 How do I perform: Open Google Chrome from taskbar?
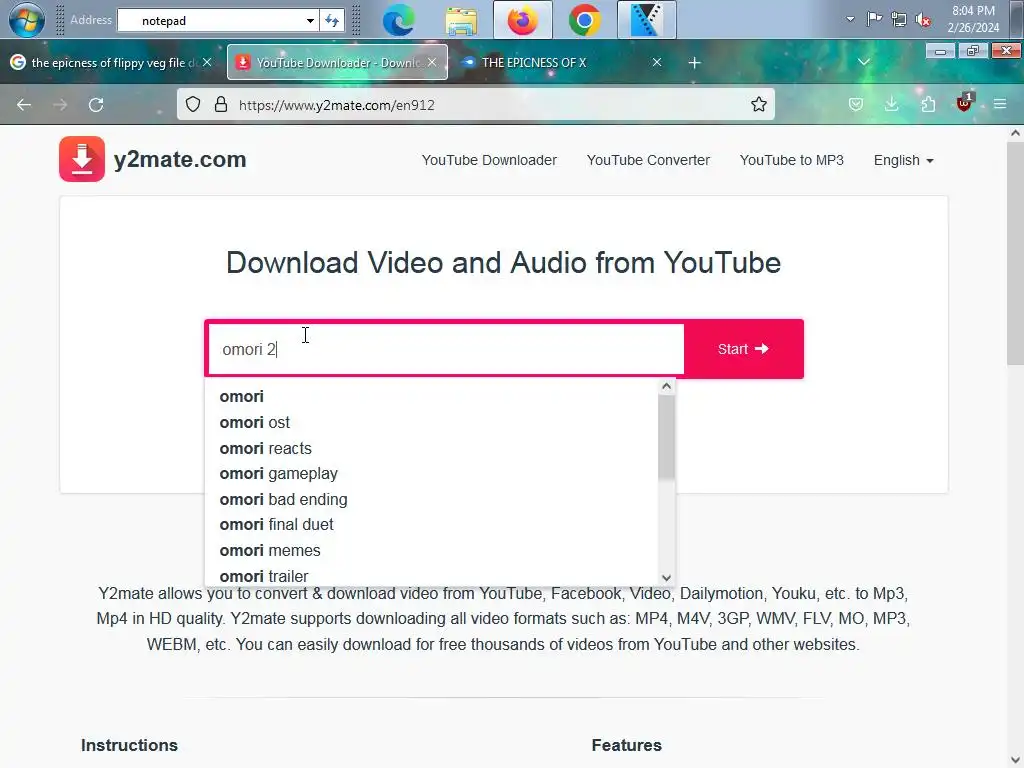[x=584, y=20]
